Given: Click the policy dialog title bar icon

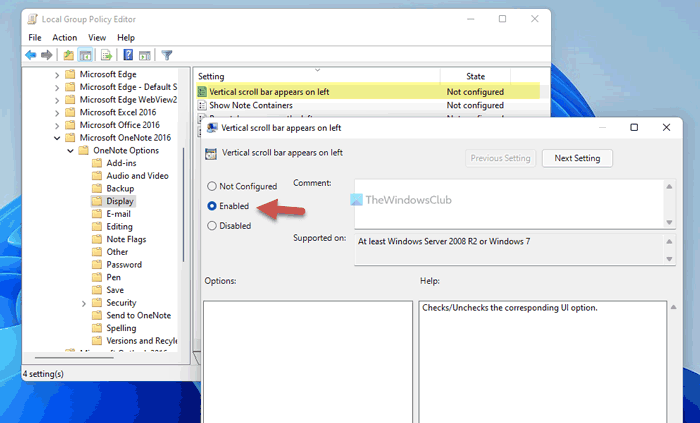Looking at the screenshot, I should click(x=211, y=128).
